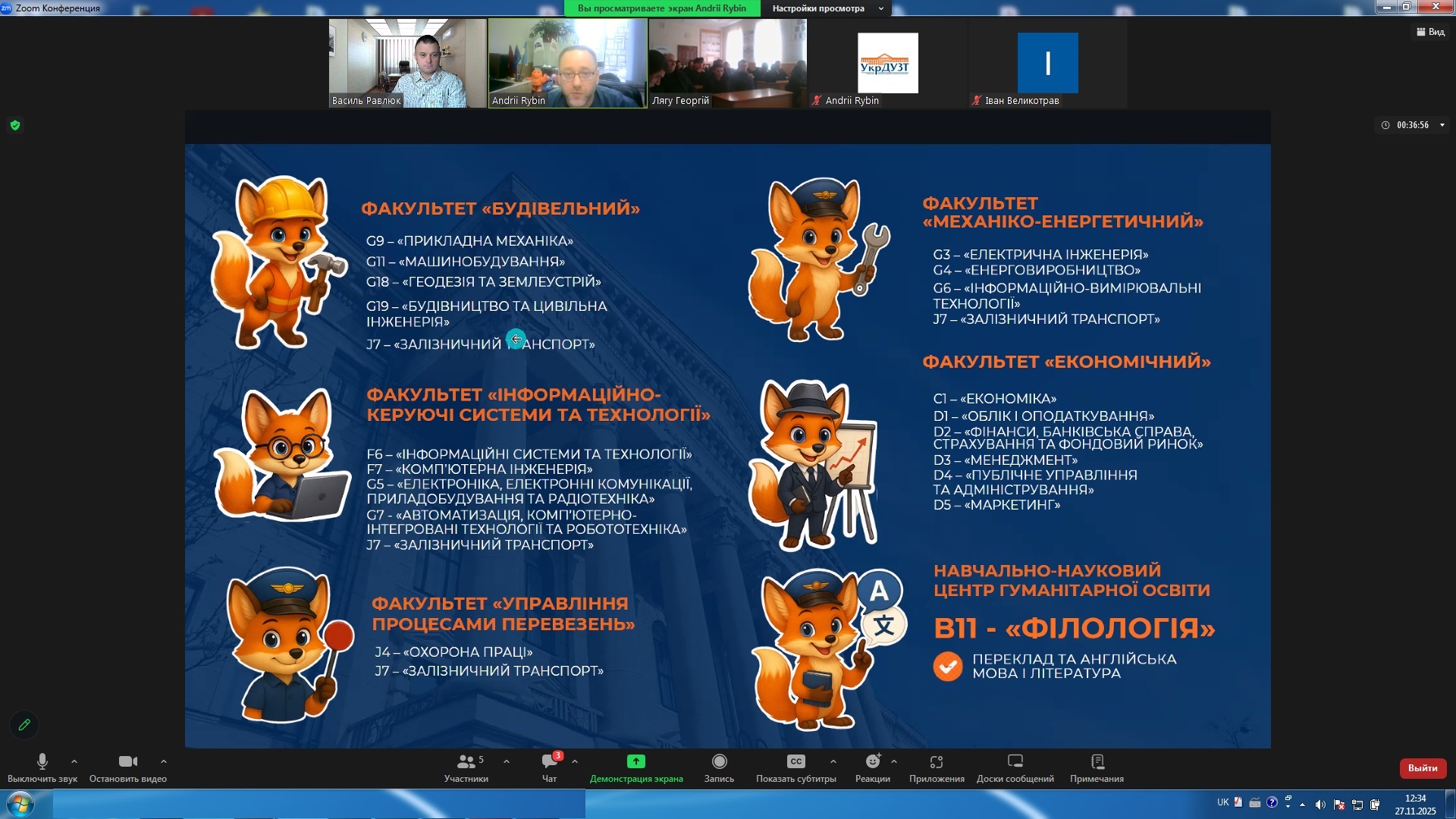
Task: Open the Вид view menu
Action: point(1430,32)
